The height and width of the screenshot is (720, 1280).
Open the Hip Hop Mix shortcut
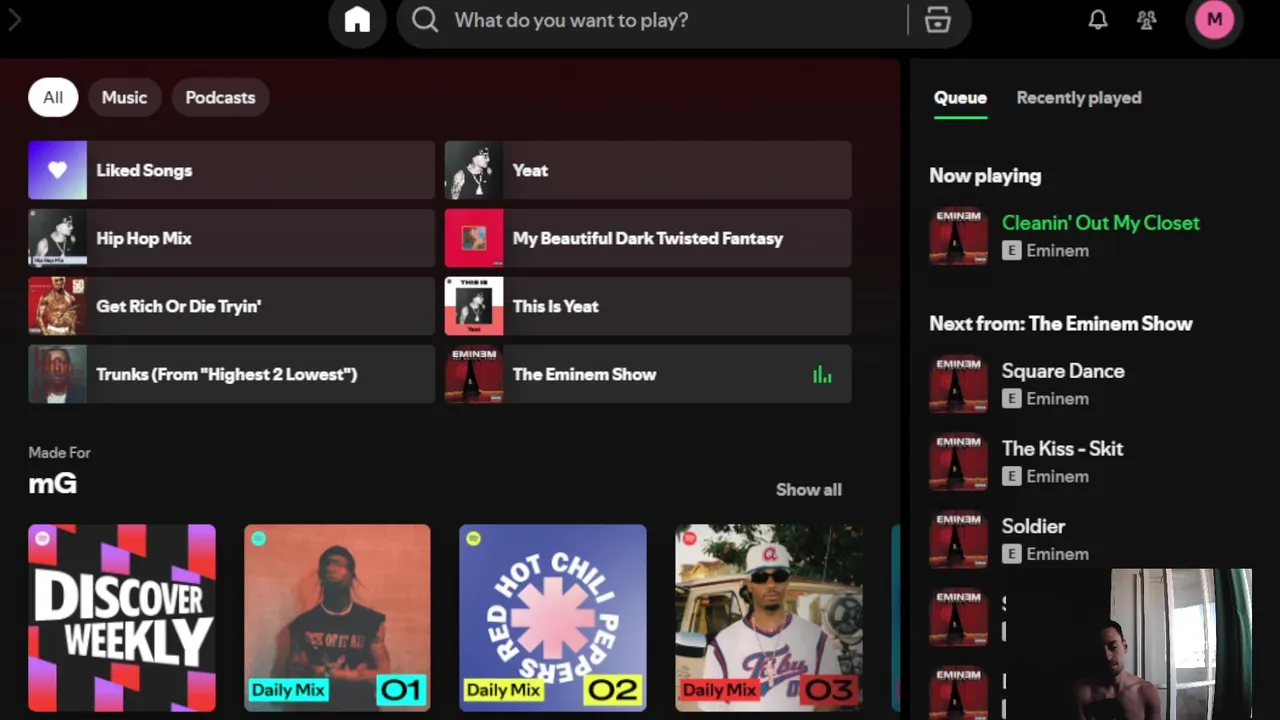coord(231,238)
